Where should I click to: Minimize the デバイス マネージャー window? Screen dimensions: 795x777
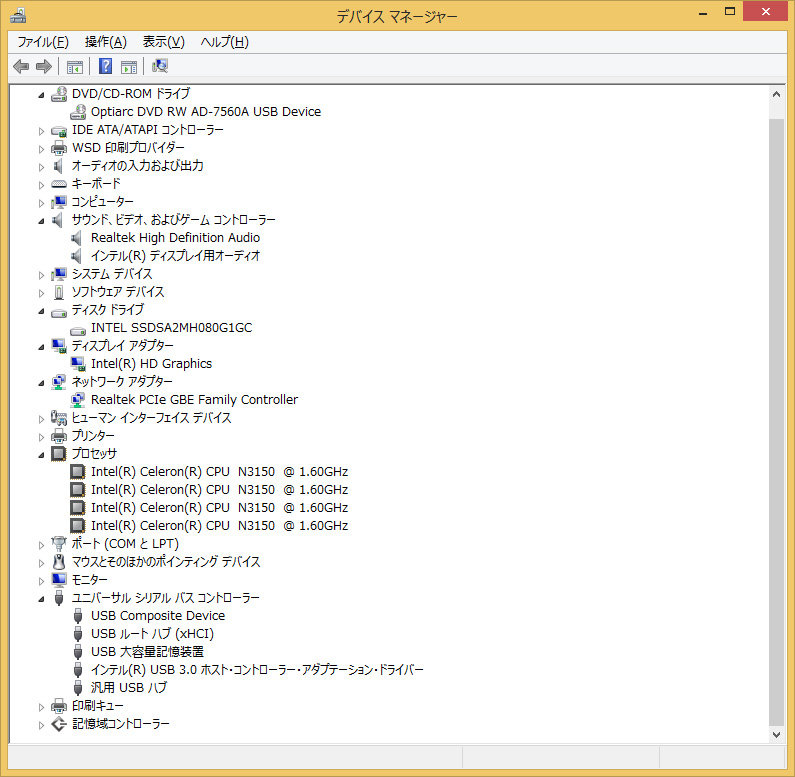click(703, 13)
